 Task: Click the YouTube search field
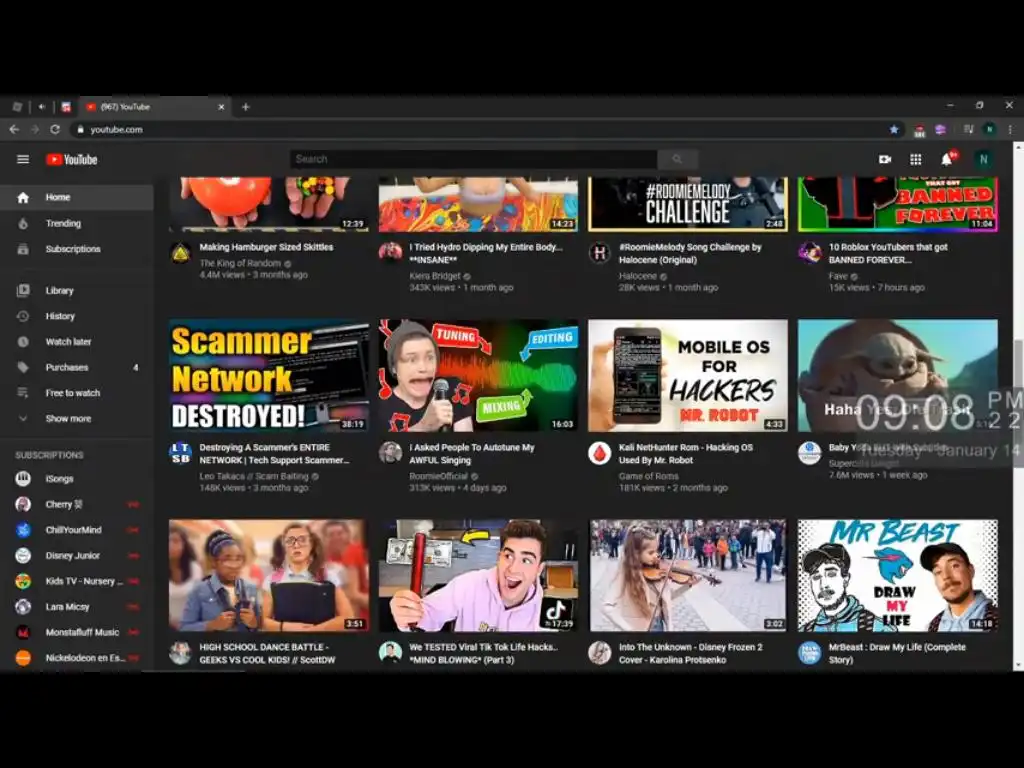coord(473,159)
